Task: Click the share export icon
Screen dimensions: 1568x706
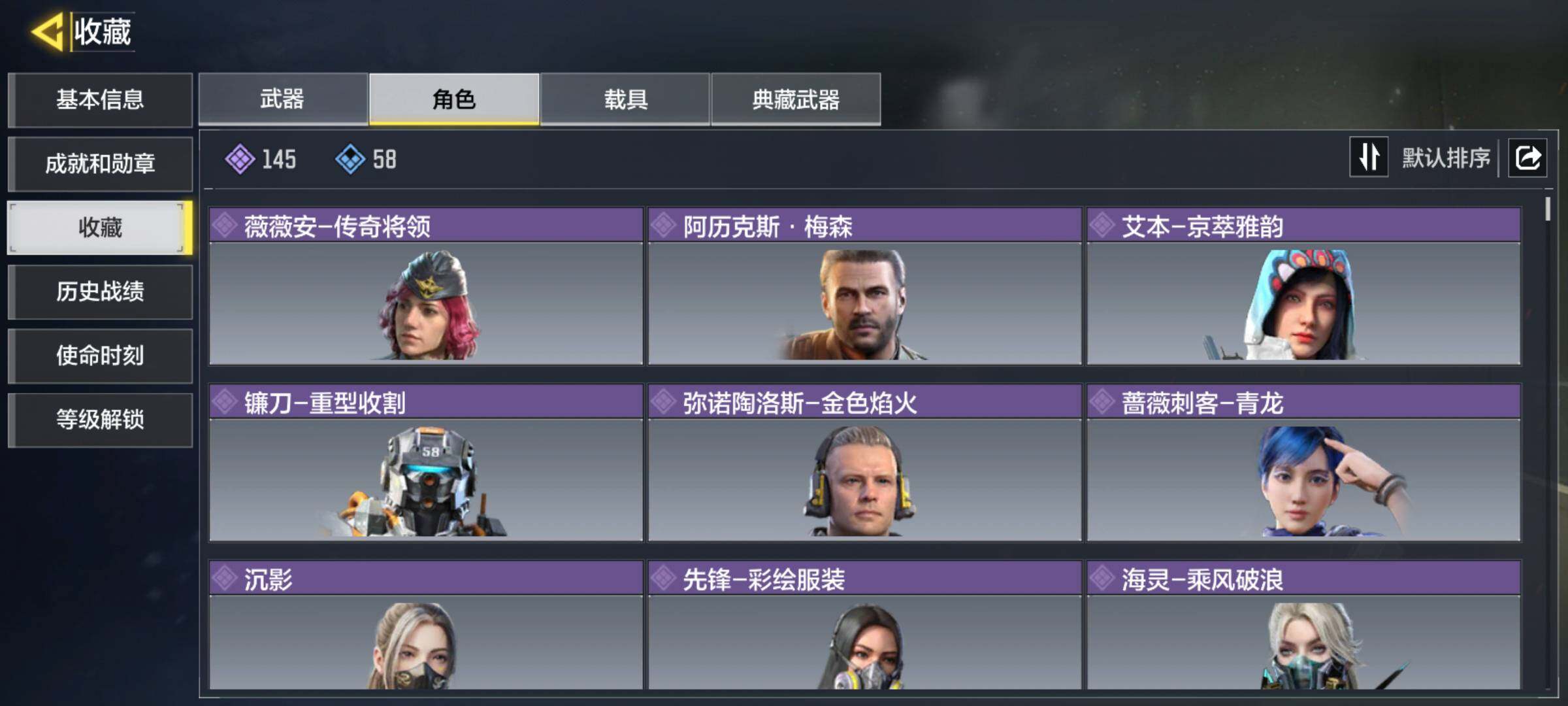Action: pos(1527,158)
